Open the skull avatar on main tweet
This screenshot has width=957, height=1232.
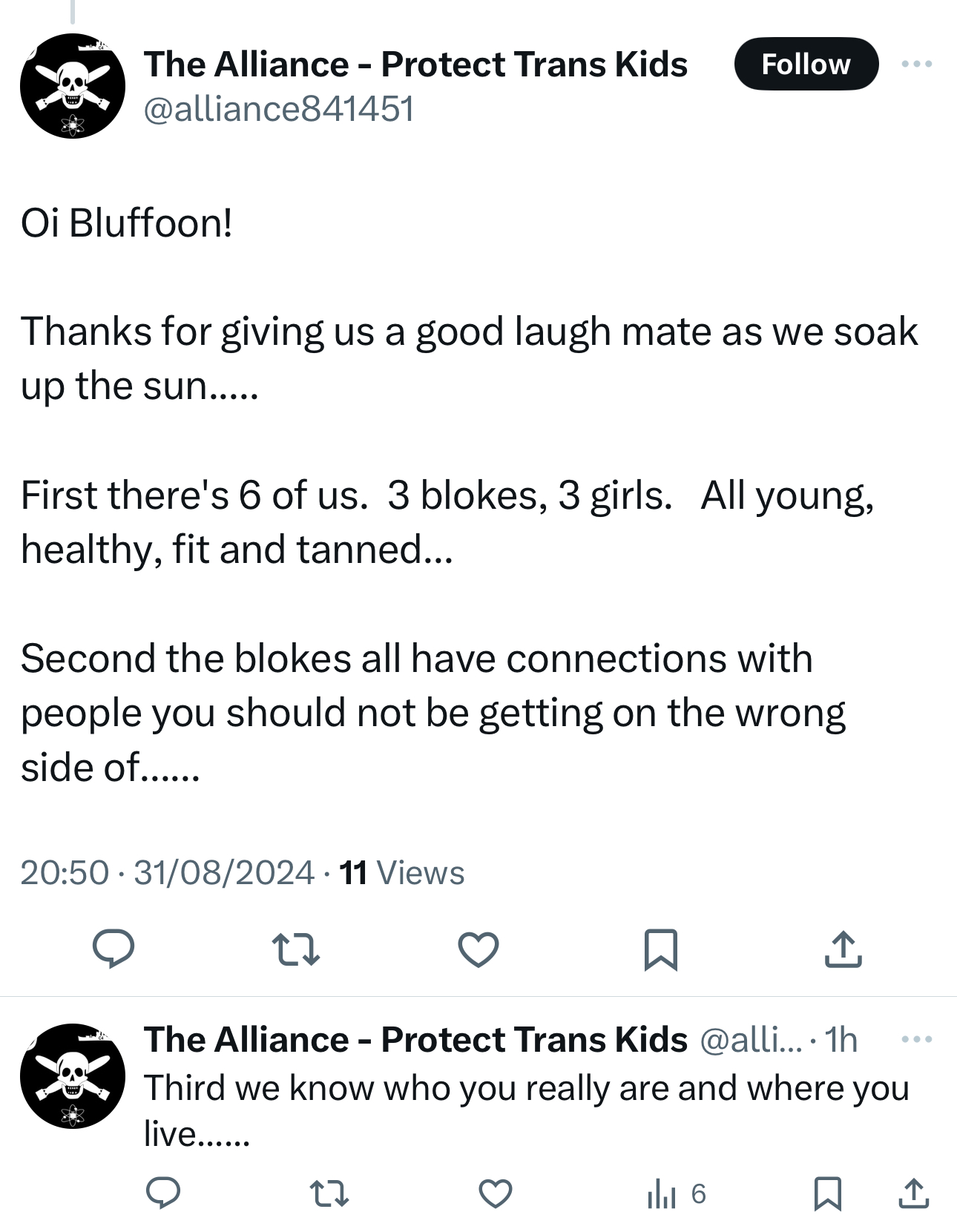(73, 86)
